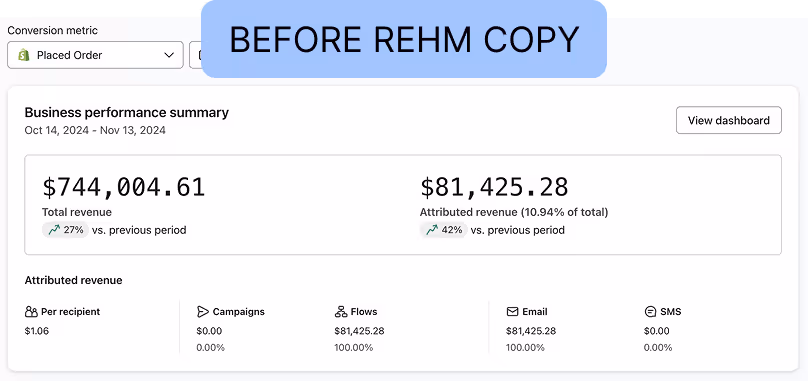Viewport: 808px width, 381px height.
Task: Click the View dashboard button
Action: point(729,120)
